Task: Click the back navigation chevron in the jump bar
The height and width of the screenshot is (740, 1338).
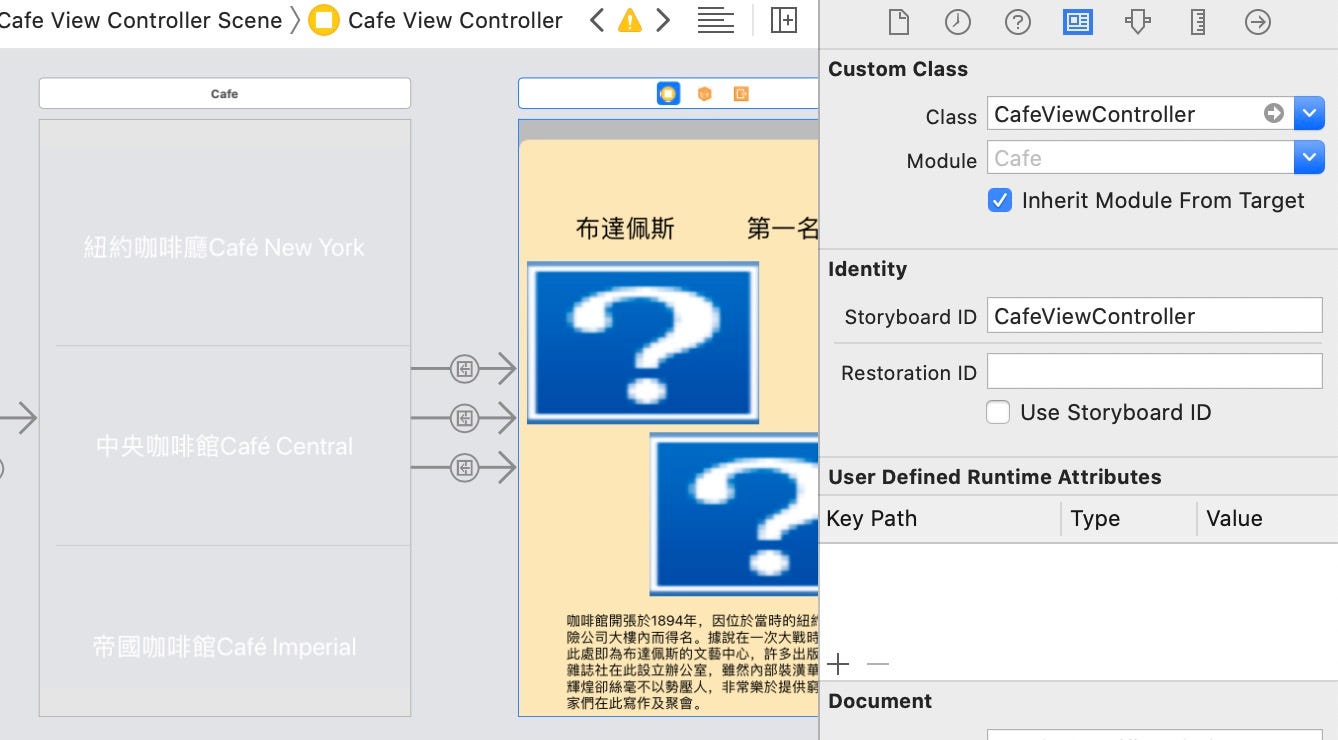Action: pyautogui.click(x=596, y=19)
